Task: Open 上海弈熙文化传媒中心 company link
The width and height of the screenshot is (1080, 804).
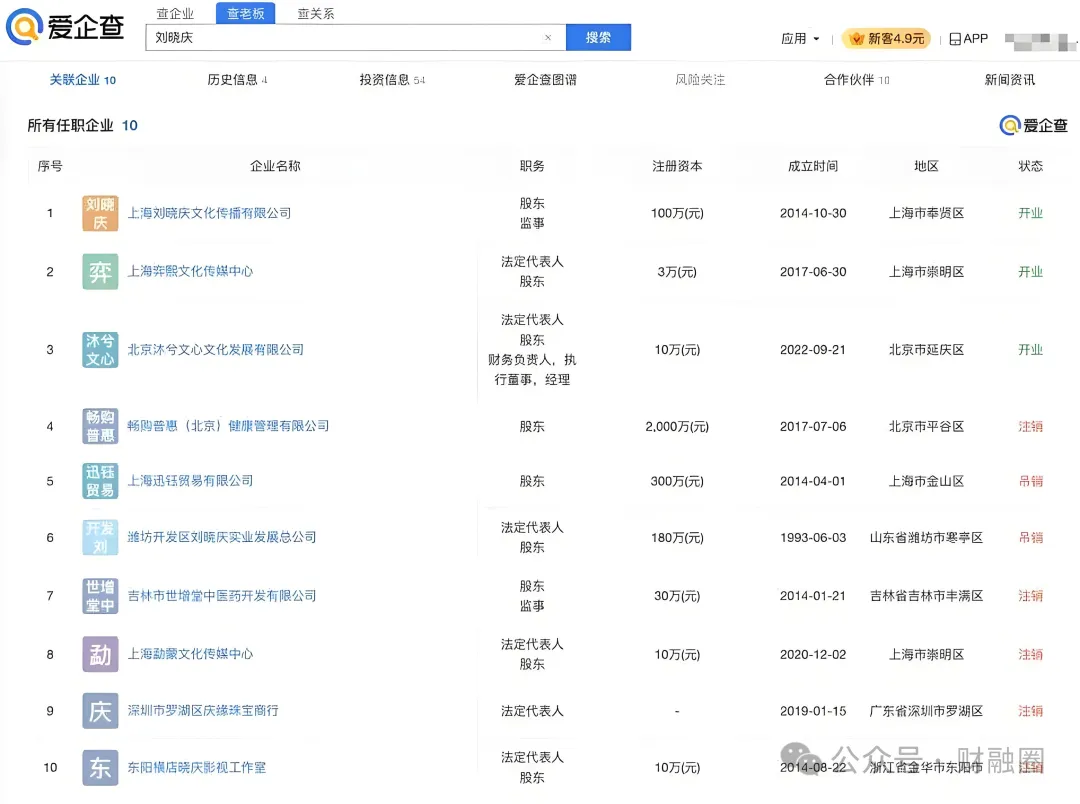Action: 190,271
